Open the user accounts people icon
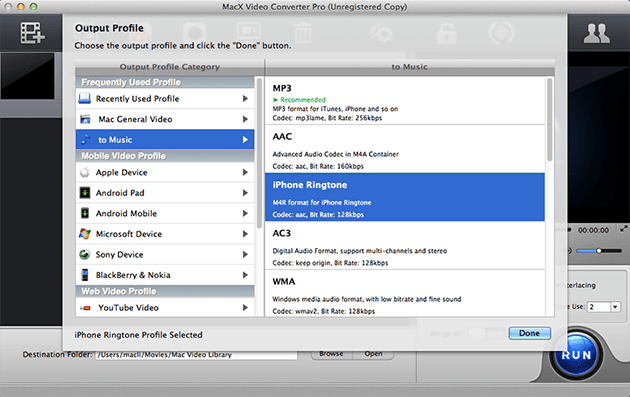630x397 pixels. coord(596,33)
